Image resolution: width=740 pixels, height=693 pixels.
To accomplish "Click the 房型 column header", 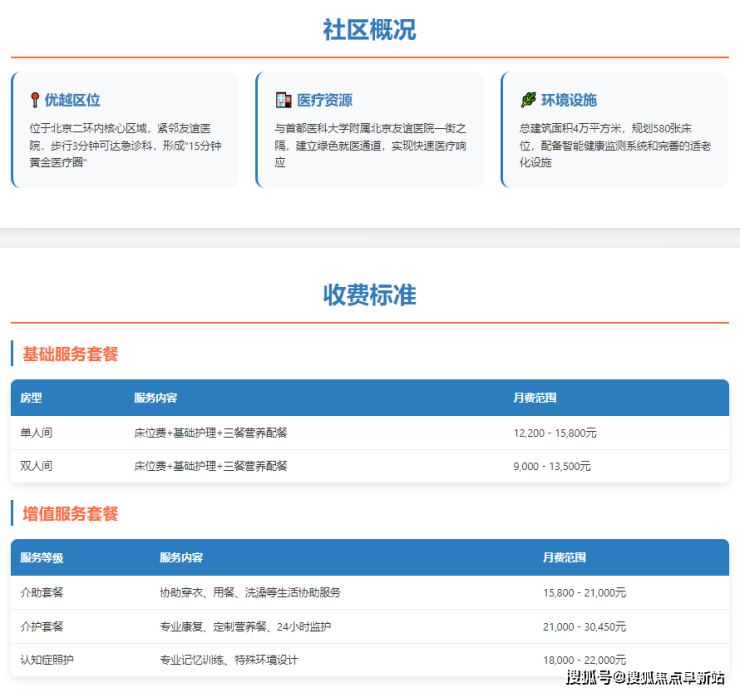I will tap(31, 398).
